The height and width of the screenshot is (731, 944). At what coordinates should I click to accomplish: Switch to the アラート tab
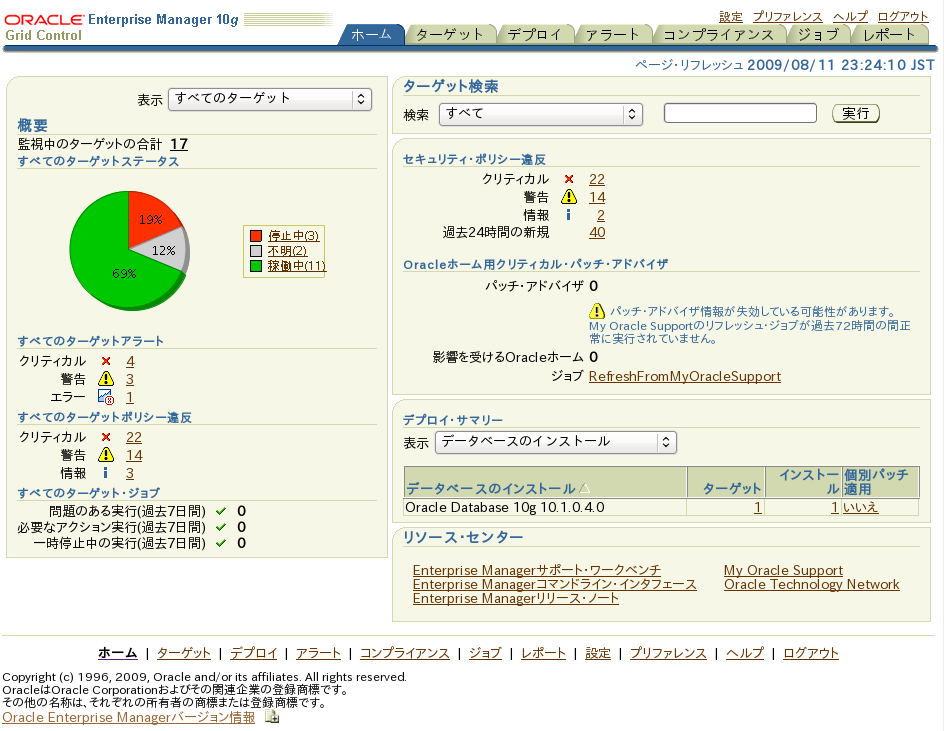pyautogui.click(x=612, y=35)
